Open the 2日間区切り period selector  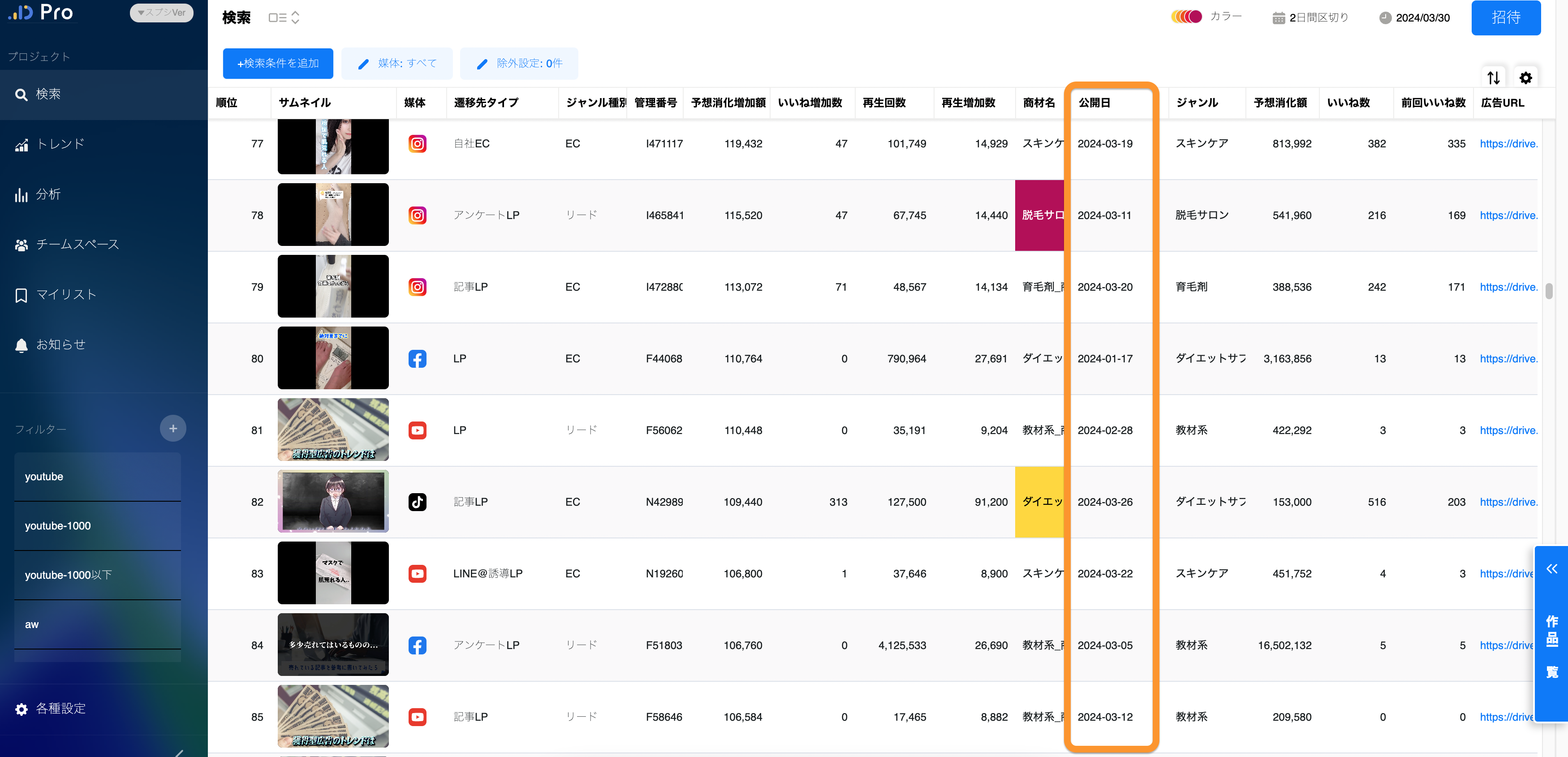[1310, 17]
